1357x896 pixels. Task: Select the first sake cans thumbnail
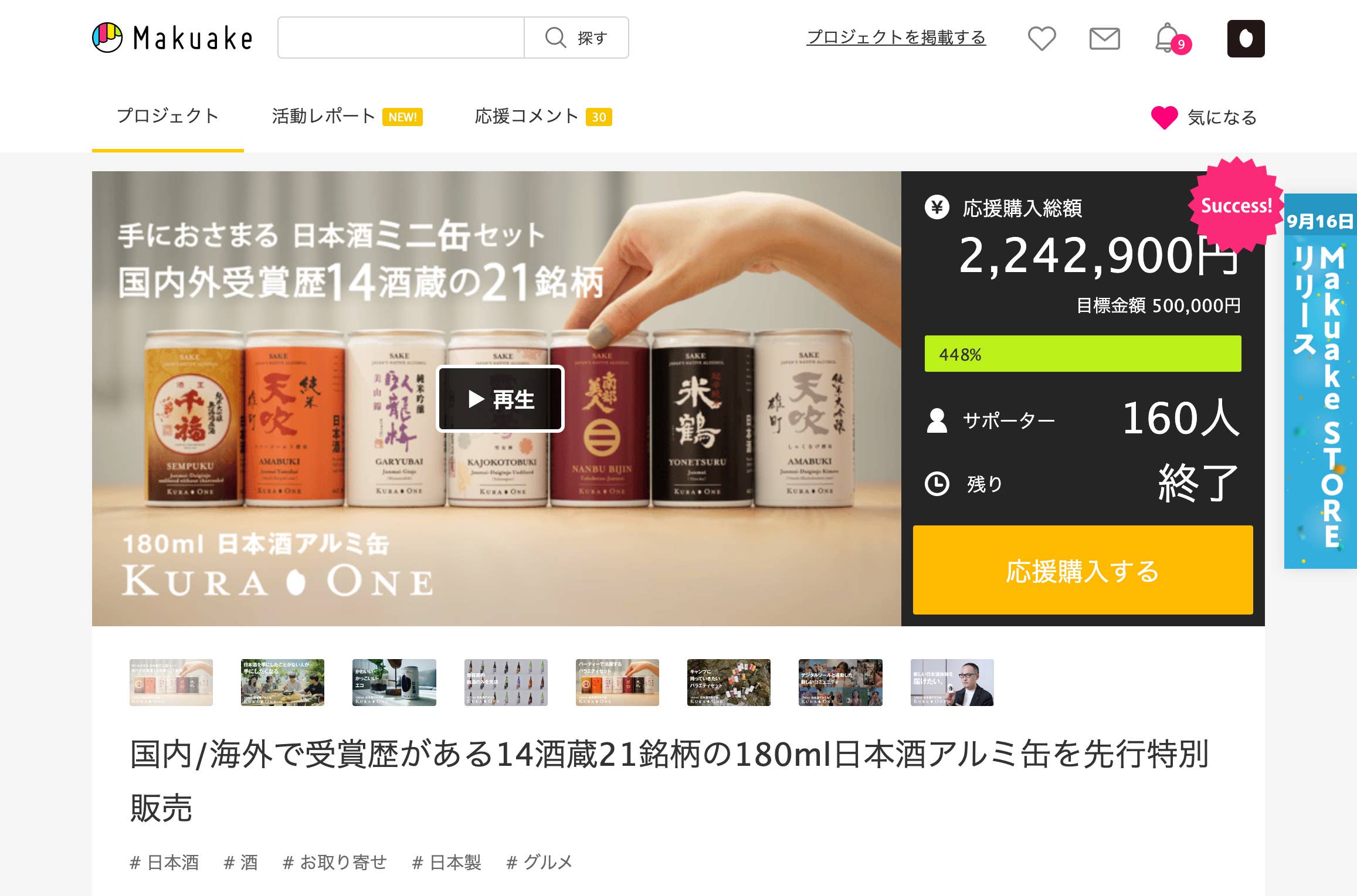171,682
